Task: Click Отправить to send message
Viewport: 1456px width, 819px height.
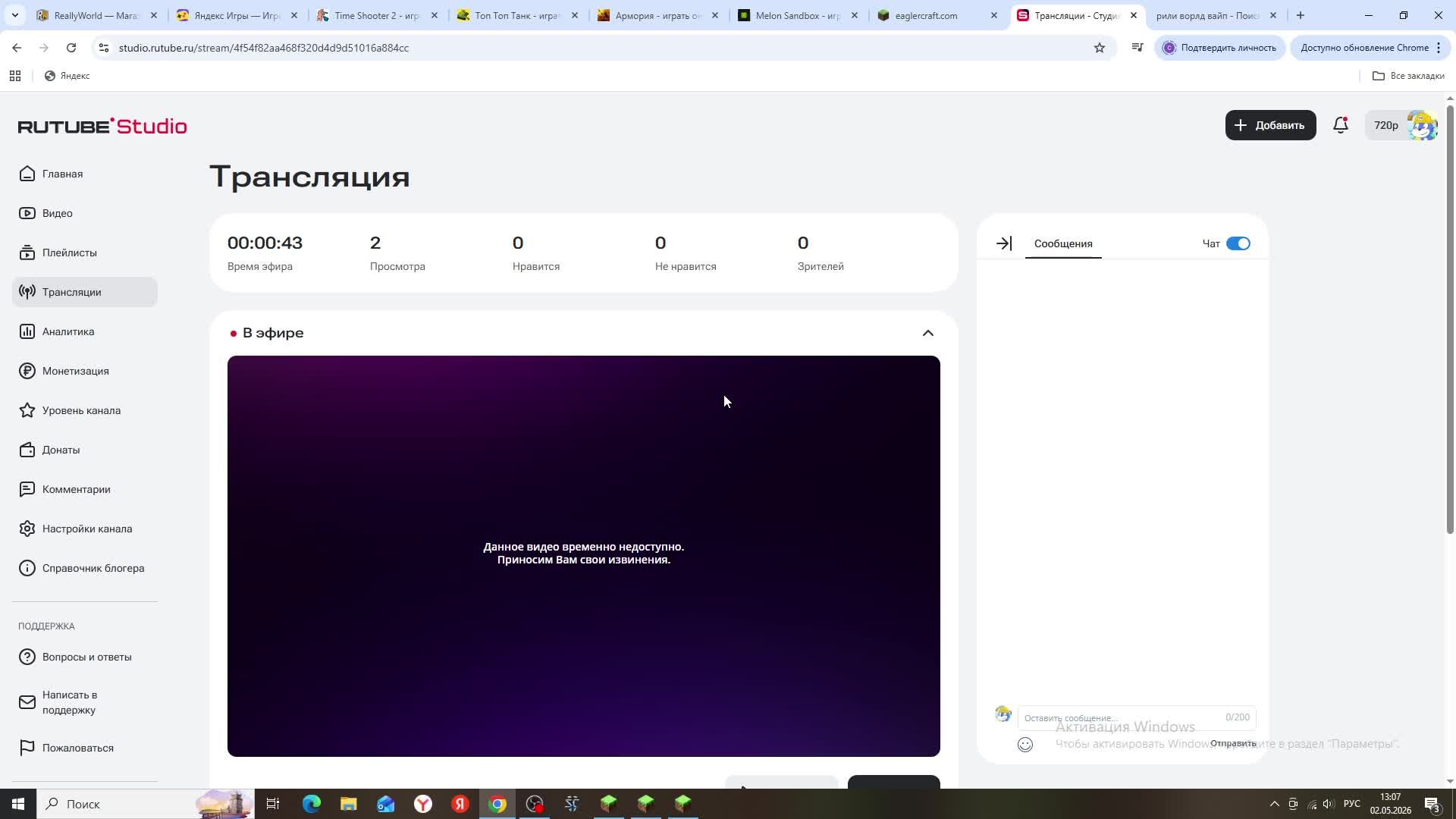Action: point(1233,743)
